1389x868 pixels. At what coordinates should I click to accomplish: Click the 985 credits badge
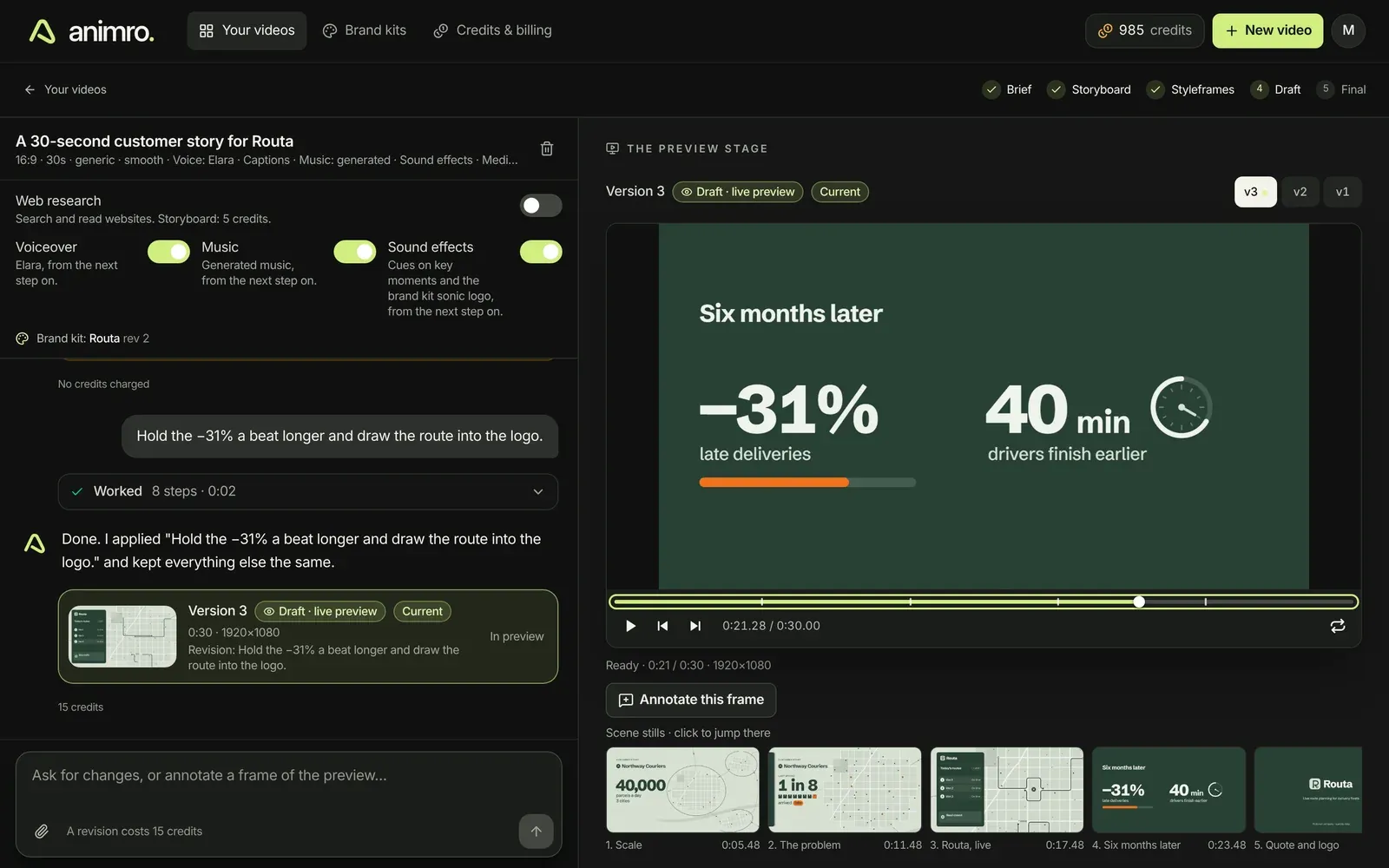tap(1144, 30)
